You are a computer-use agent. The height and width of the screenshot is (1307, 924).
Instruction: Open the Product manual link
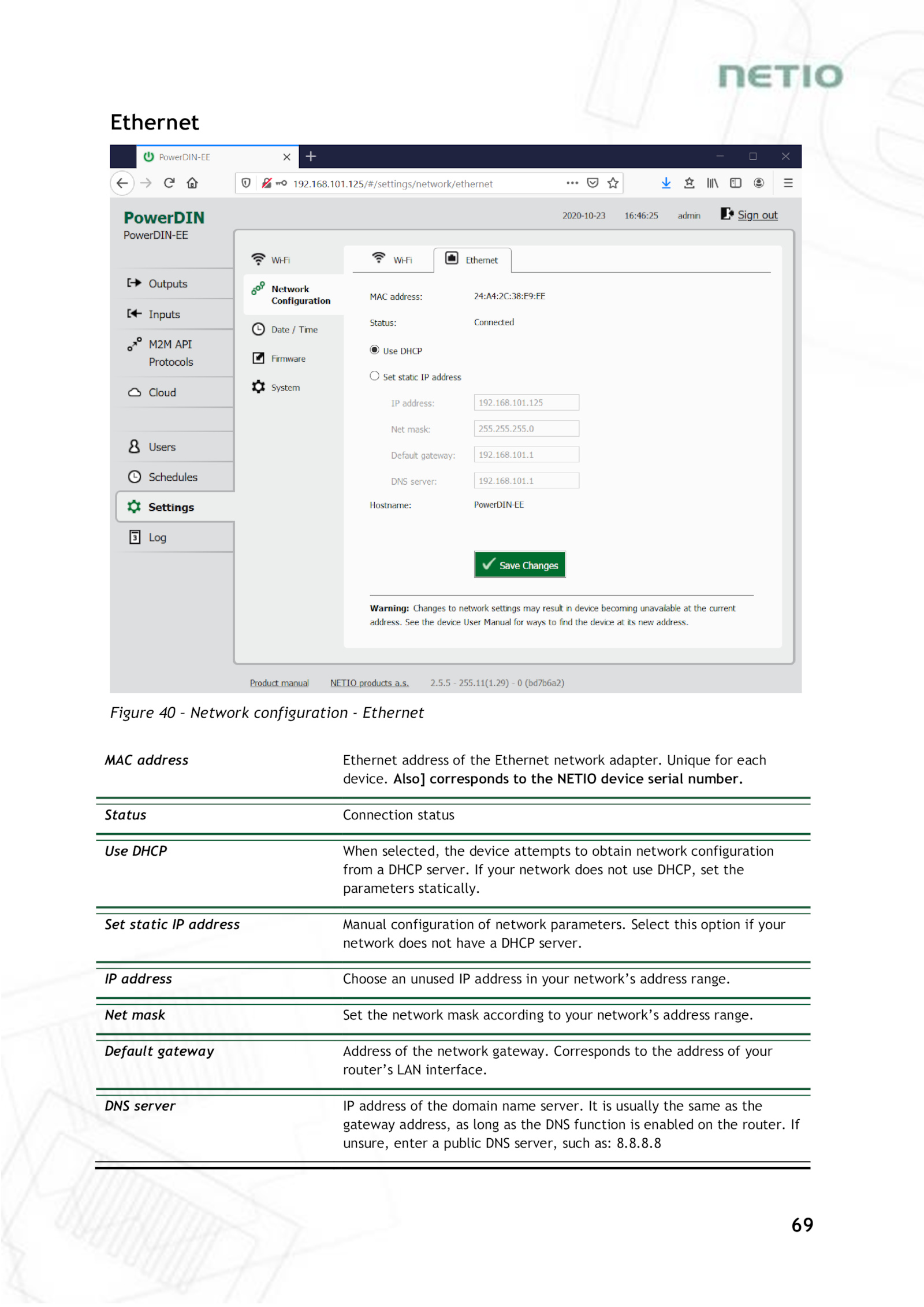(x=279, y=683)
